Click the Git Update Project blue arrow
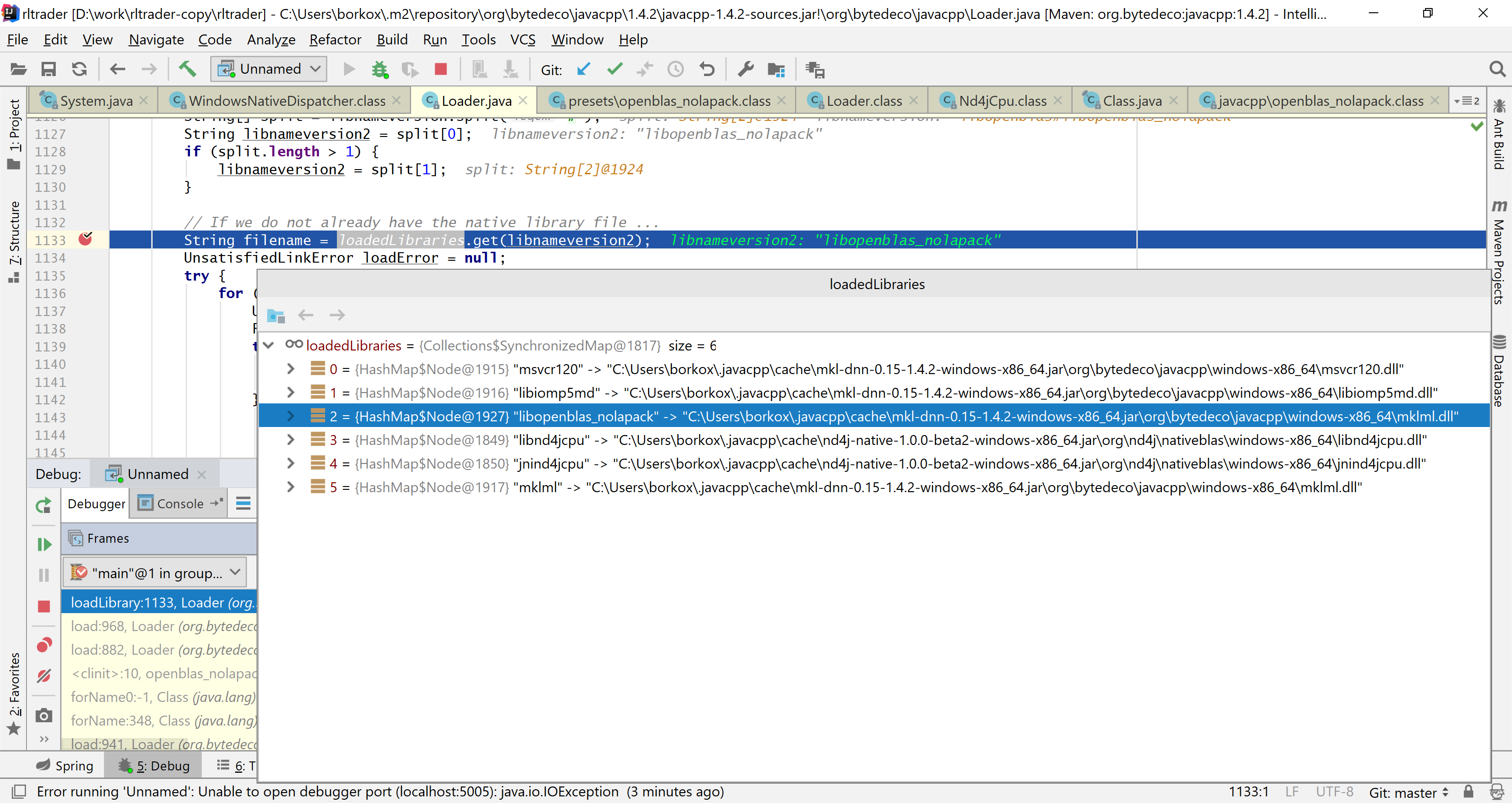 (x=584, y=69)
